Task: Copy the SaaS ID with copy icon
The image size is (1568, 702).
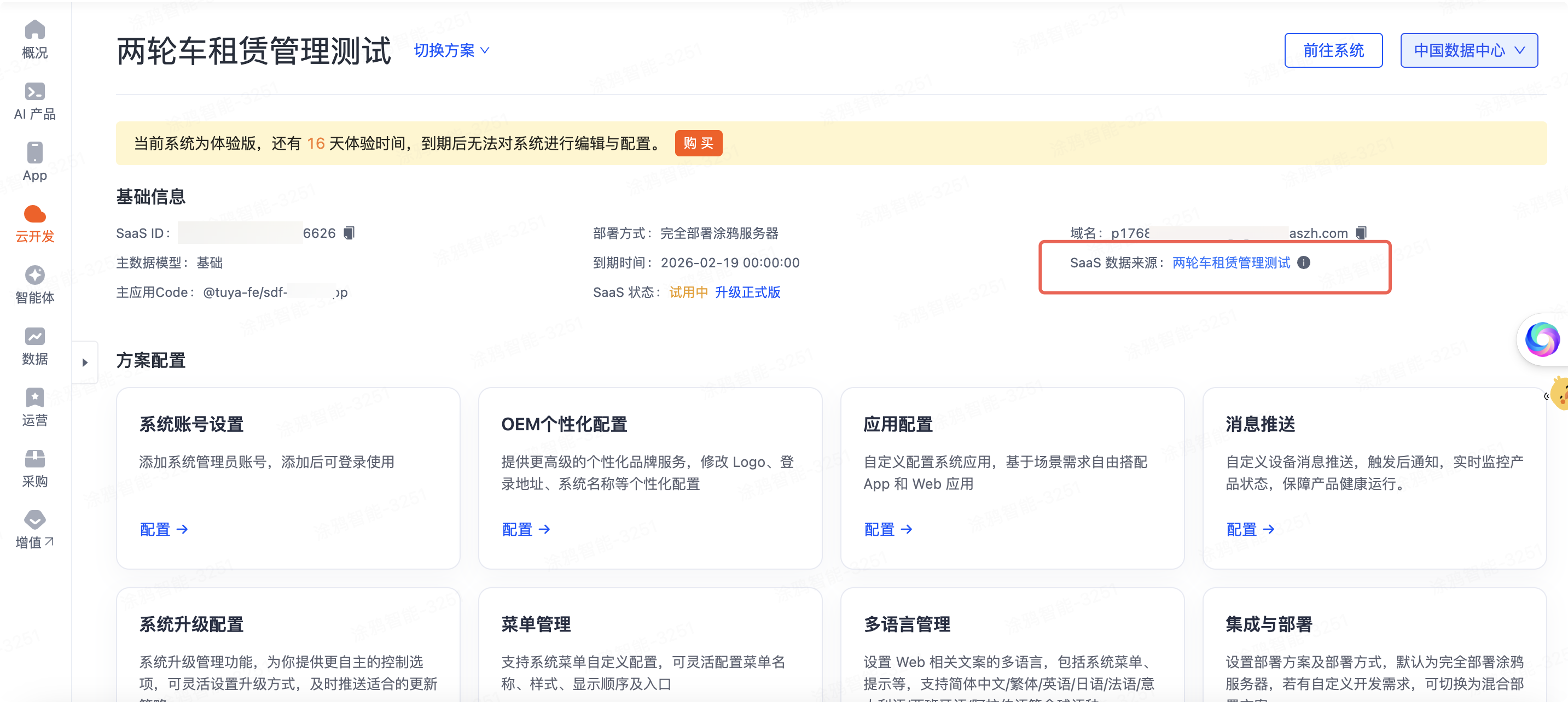Action: click(x=349, y=233)
